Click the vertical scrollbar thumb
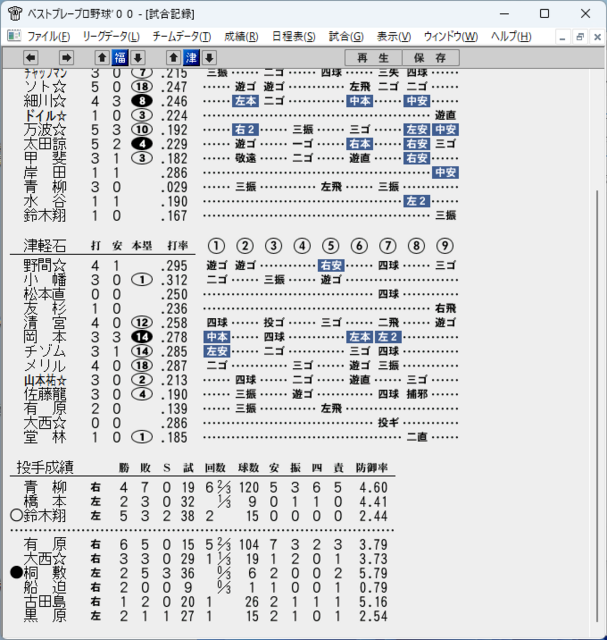Viewport: 607px width, 640px height. point(597,406)
